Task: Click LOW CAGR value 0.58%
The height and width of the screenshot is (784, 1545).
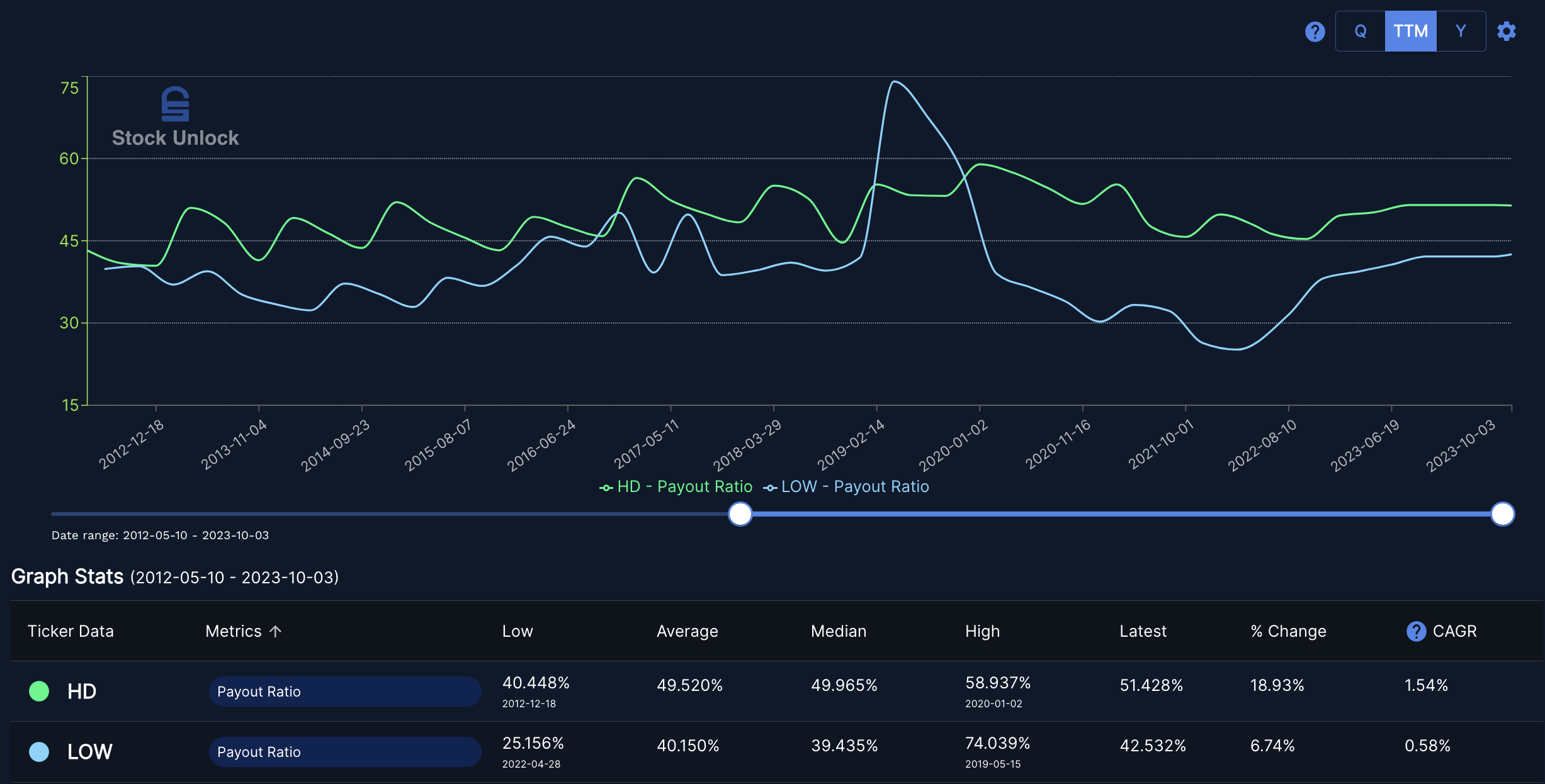Action: pos(1427,746)
